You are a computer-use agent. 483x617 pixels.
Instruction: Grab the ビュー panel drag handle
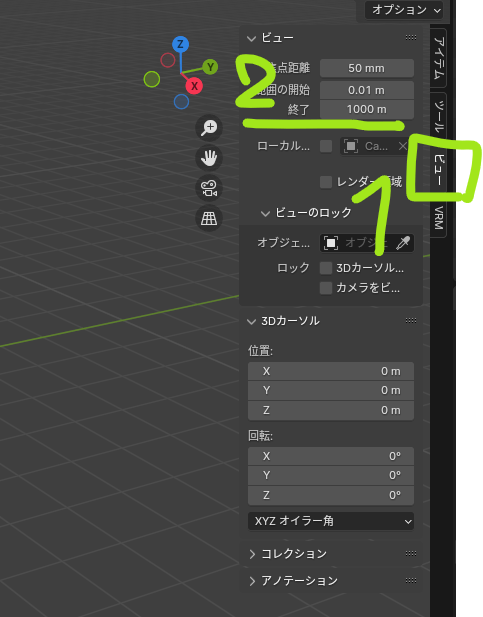[x=411, y=37]
